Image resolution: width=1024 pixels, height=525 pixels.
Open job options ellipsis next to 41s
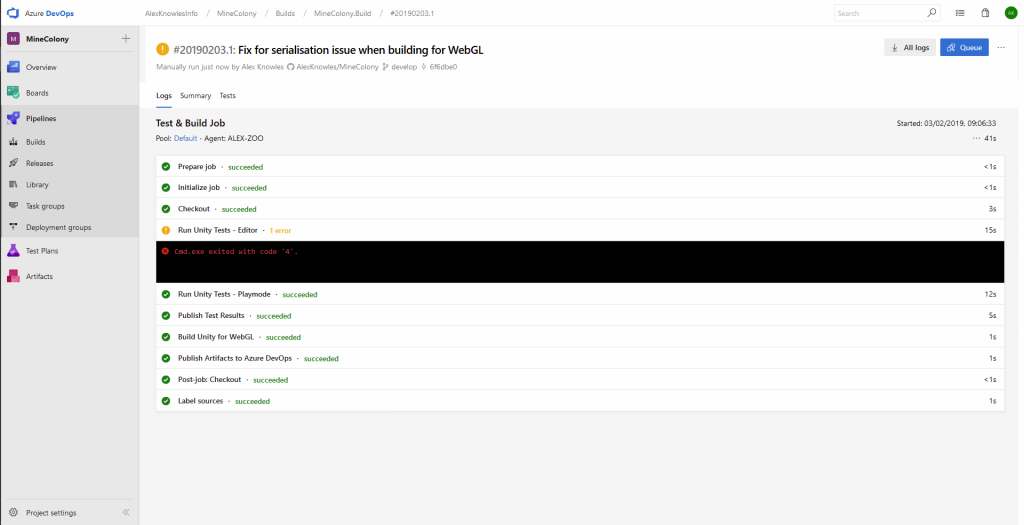[x=976, y=138]
